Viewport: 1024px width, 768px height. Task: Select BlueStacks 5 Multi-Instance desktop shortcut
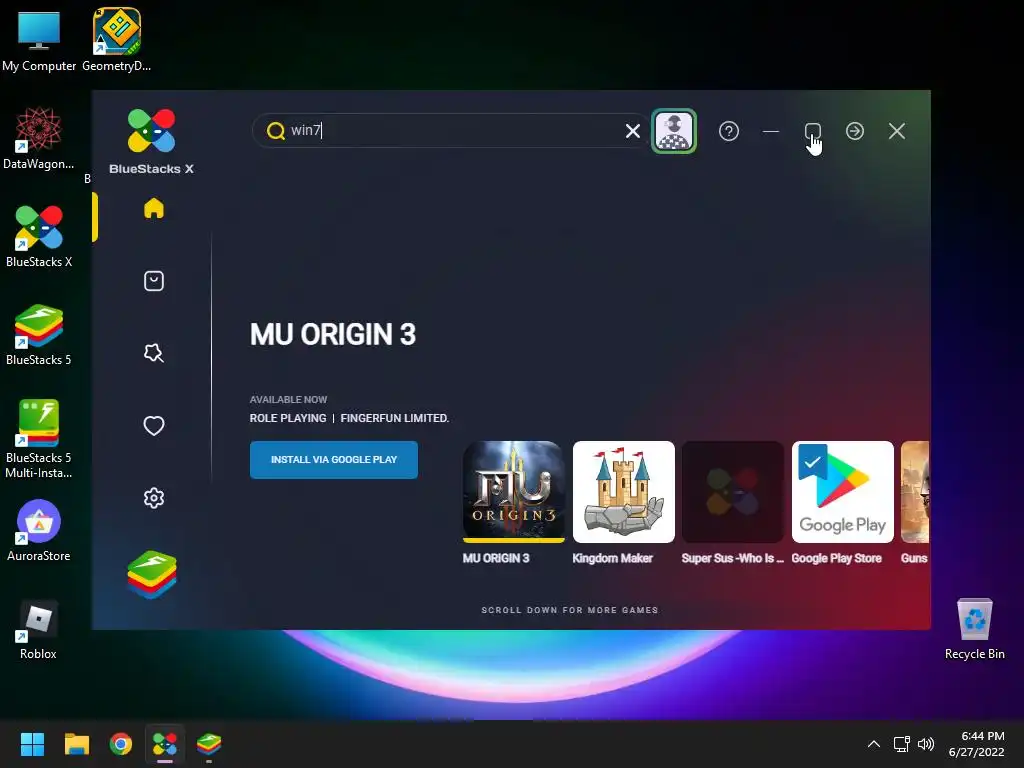39,439
